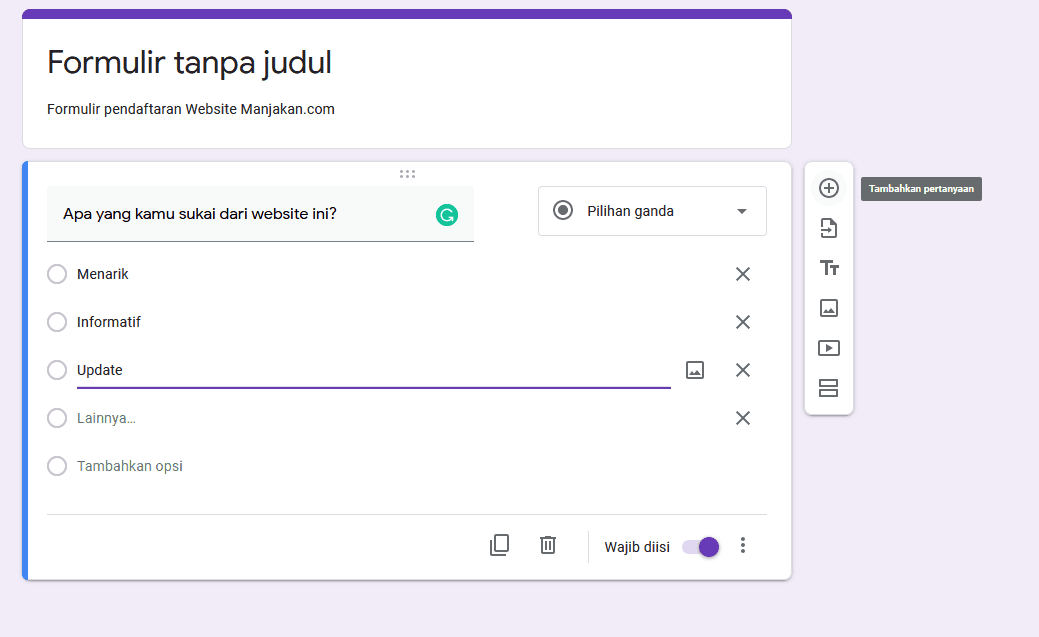
Task: Click the "Lainnya" option text
Action: coord(103,418)
